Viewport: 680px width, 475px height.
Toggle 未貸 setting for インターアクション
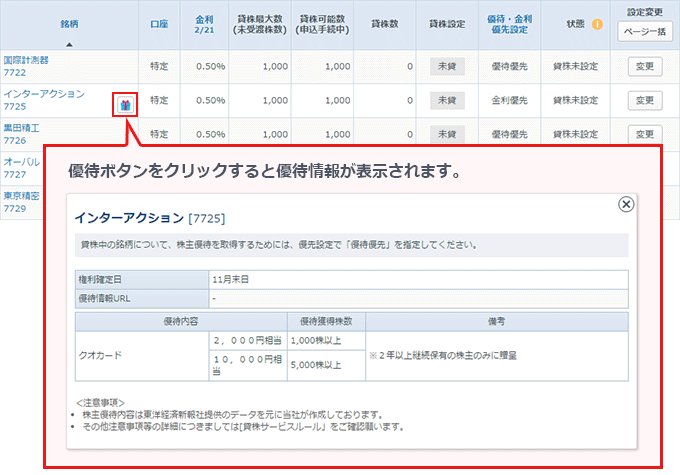447,100
